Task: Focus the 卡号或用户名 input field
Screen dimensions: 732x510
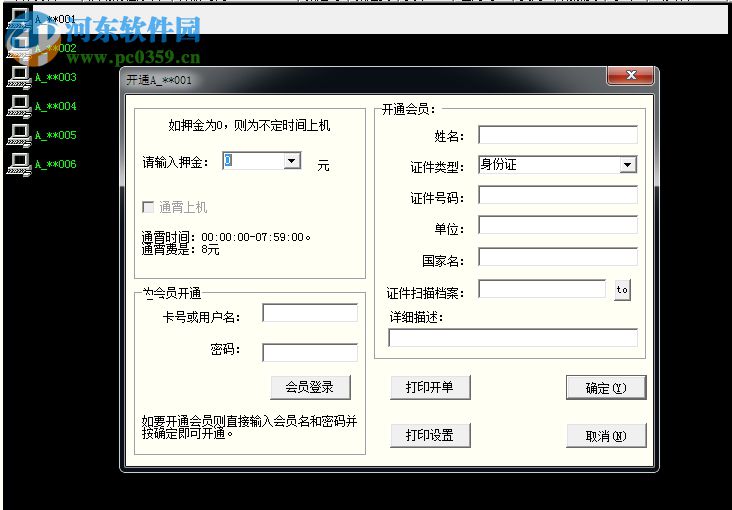Action: [310, 313]
